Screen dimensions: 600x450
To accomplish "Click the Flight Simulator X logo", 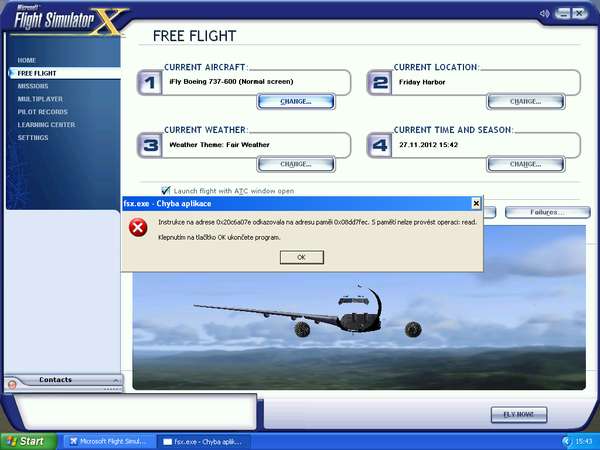I will pos(69,21).
